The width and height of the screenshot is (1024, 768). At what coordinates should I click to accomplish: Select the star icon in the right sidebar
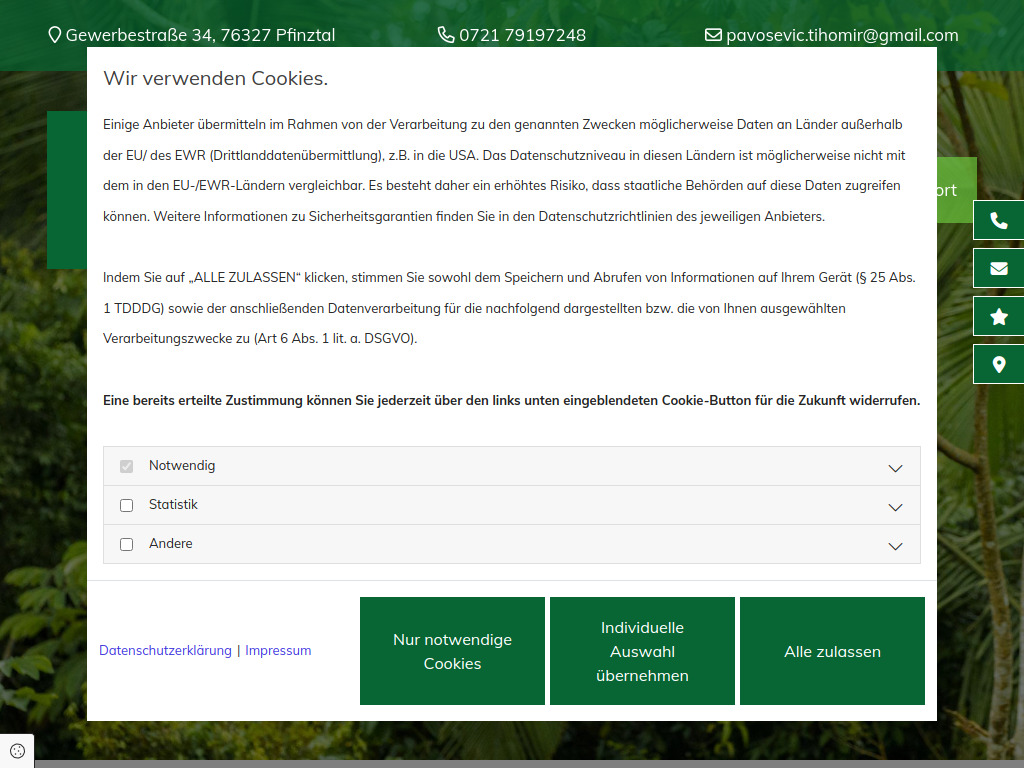point(997,315)
